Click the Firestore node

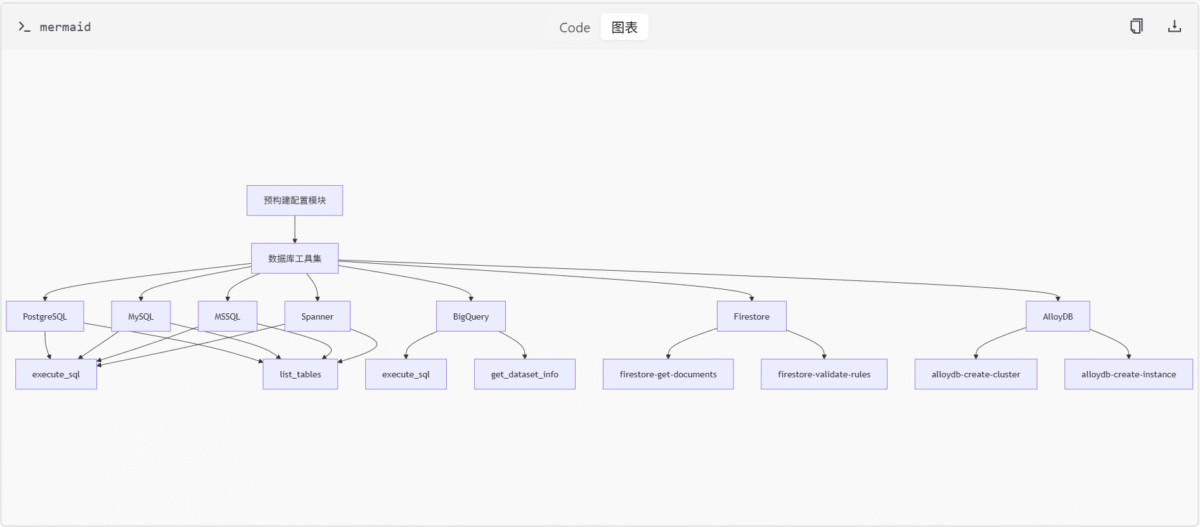(x=752, y=316)
